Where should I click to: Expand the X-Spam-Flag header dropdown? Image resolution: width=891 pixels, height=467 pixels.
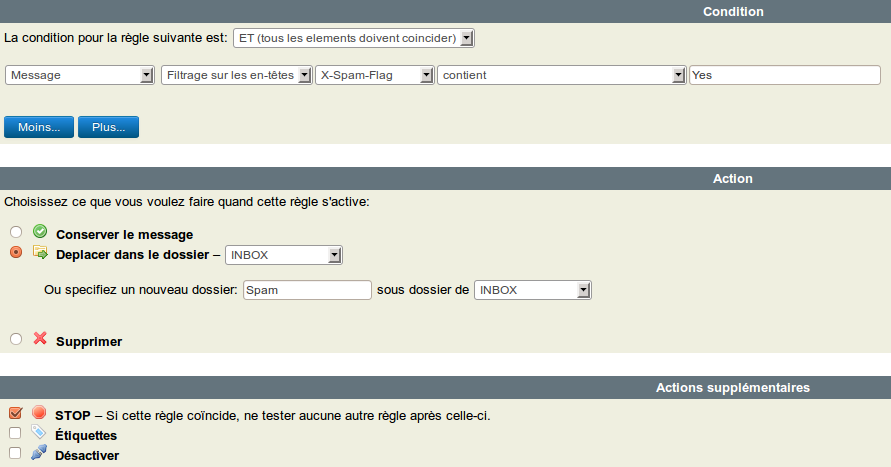(x=374, y=75)
